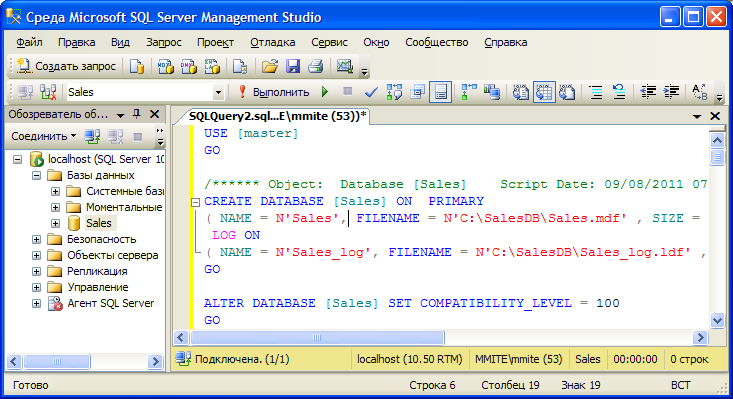Click the stop query square icon
Image resolution: width=733 pixels, height=399 pixels.
pyautogui.click(x=347, y=91)
